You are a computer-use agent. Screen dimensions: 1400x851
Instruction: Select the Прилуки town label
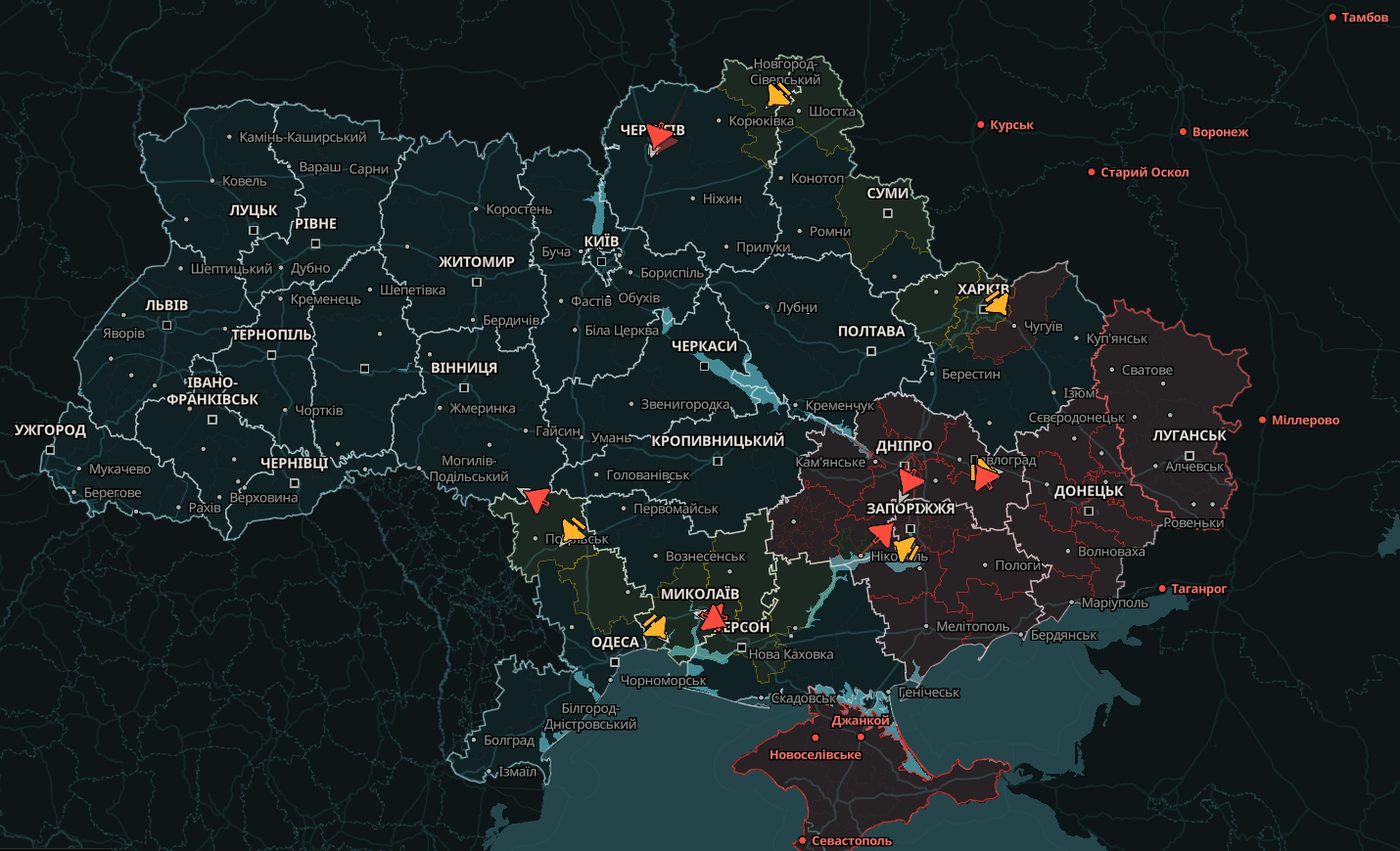click(763, 247)
